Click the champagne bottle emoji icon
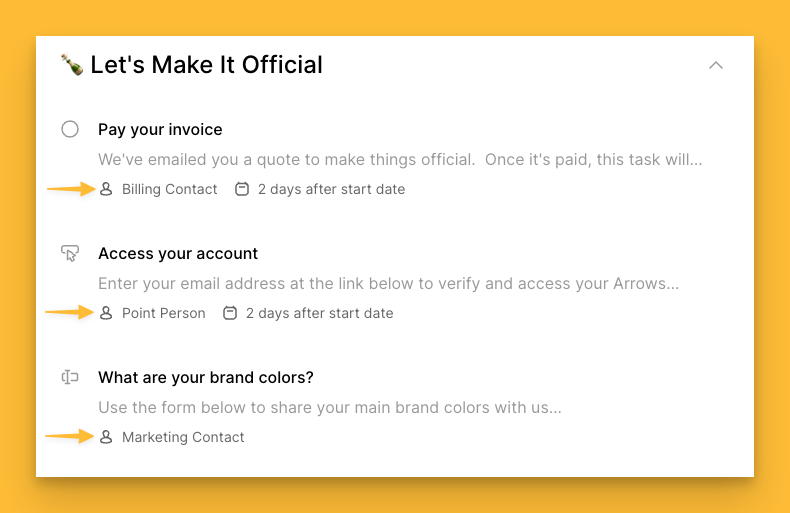 click(71, 65)
